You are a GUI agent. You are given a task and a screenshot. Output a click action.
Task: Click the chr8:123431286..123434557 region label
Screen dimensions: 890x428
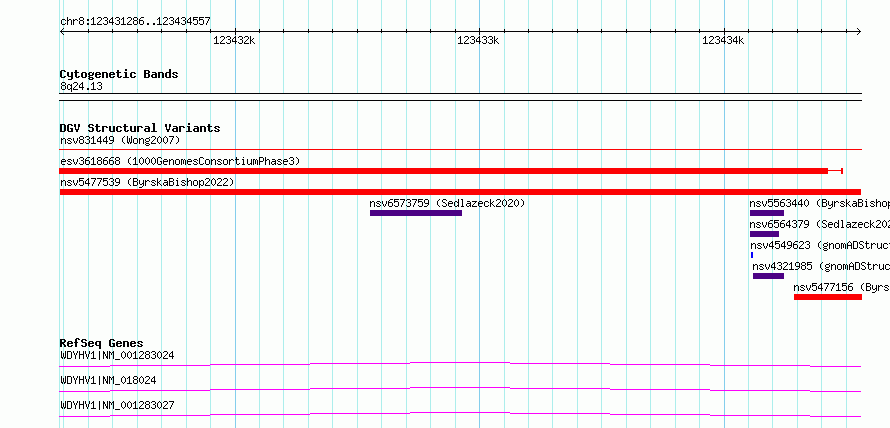[135, 22]
